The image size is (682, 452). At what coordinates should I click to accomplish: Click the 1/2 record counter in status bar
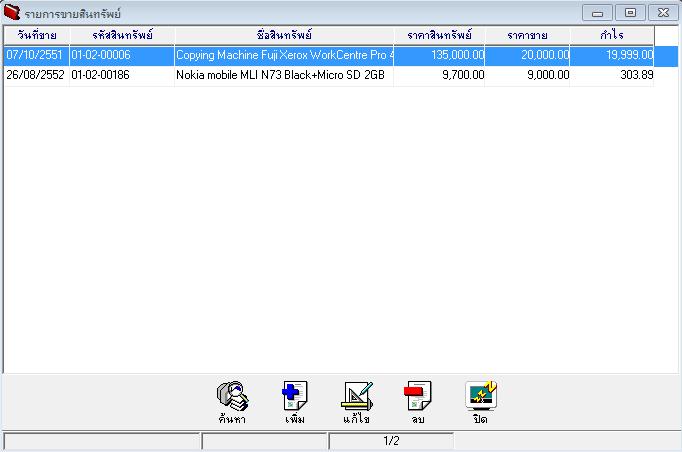[391, 441]
